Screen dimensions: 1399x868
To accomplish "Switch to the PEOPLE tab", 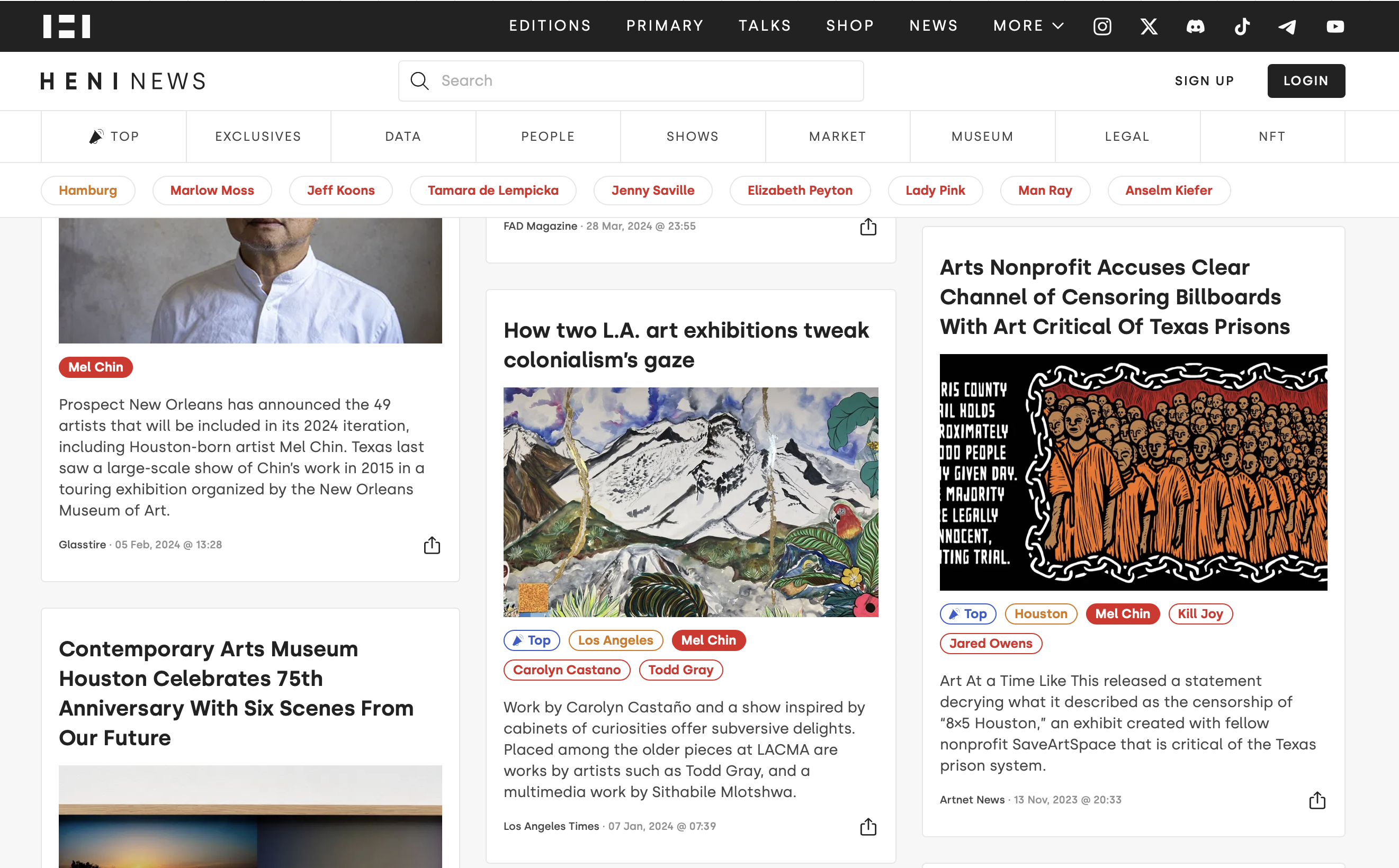I will coord(548,137).
